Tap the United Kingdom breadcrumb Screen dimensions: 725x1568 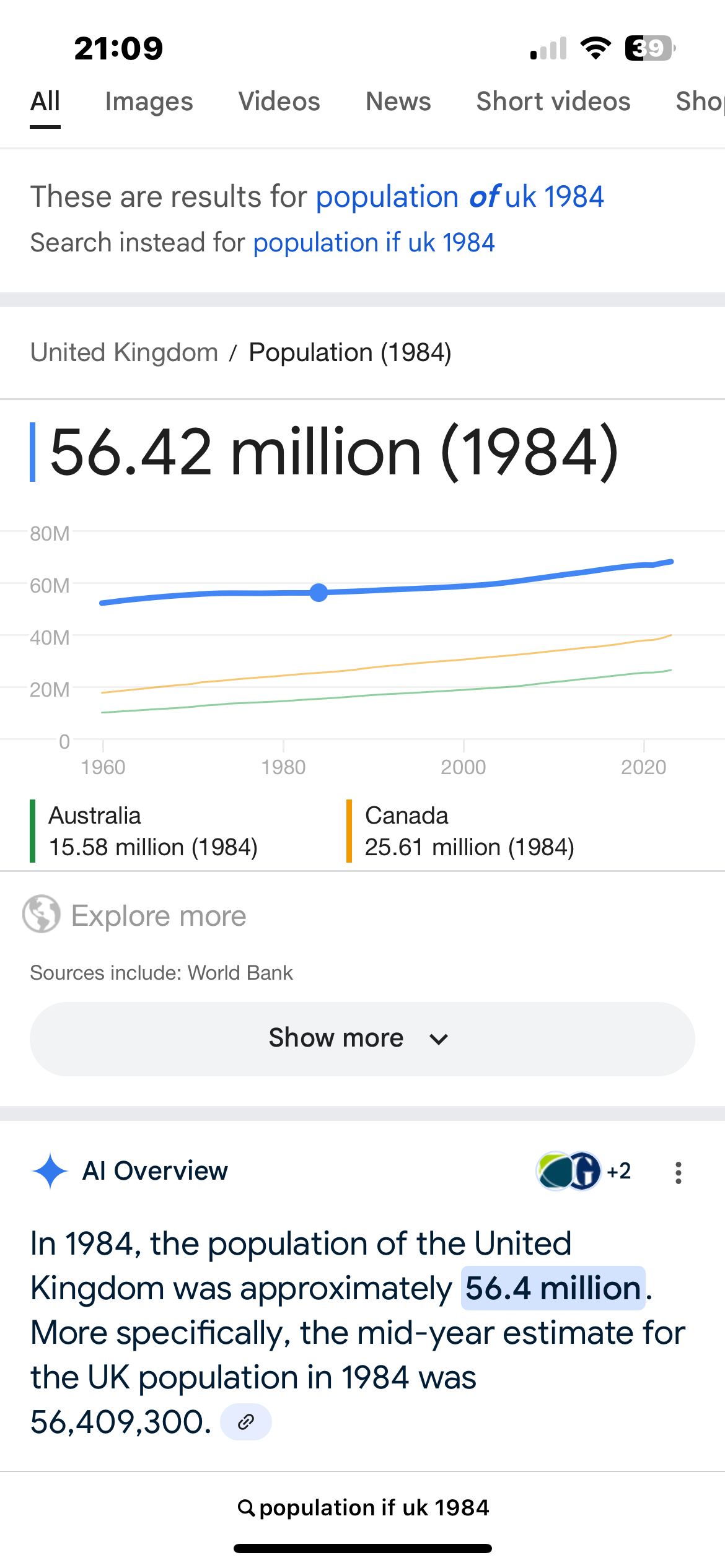124,352
